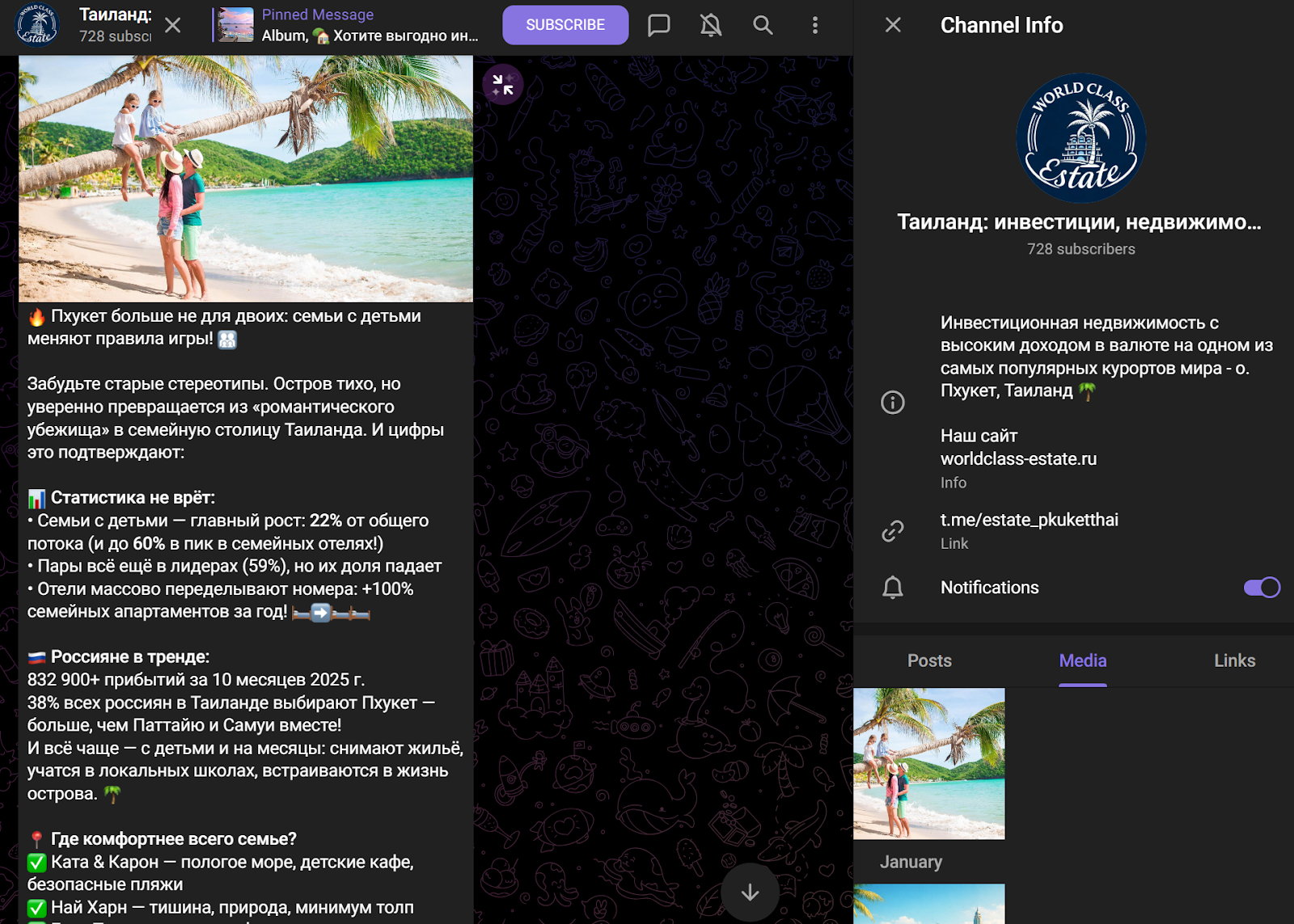The image size is (1294, 924).
Task: Close the Channel Info panel
Action: (x=893, y=25)
